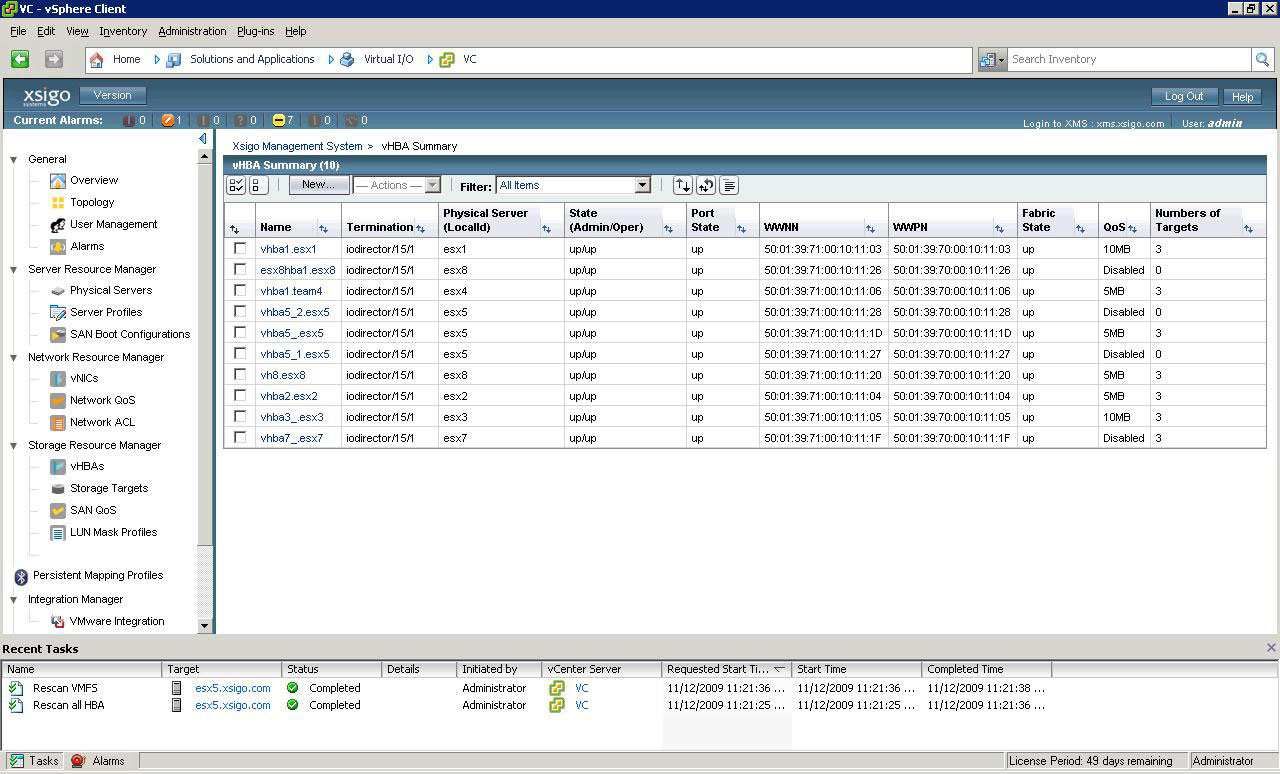
Task: Click sidebar scrollbar down arrow
Action: (205, 626)
